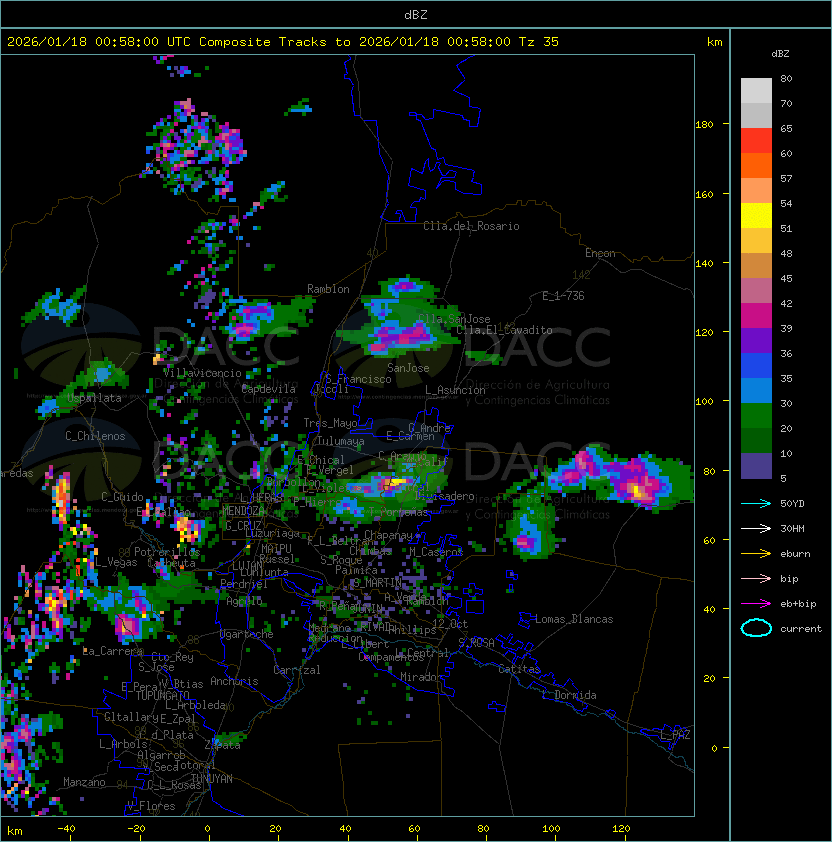Viewport: 832px width, 842px height.
Task: Click the 'Tz 35' threshold text in header
Action: [x=539, y=42]
